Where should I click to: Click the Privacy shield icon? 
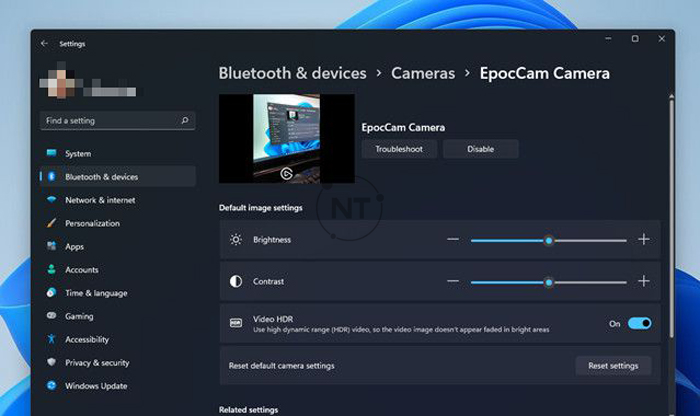(51, 362)
